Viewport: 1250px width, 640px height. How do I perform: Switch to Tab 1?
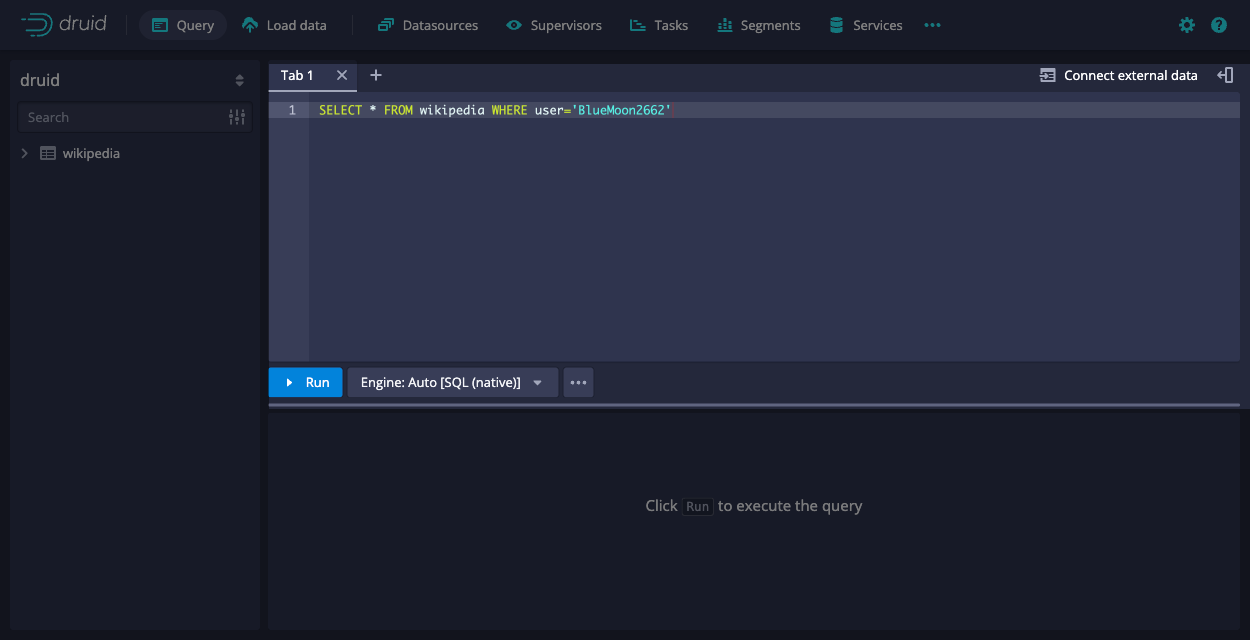(297, 75)
